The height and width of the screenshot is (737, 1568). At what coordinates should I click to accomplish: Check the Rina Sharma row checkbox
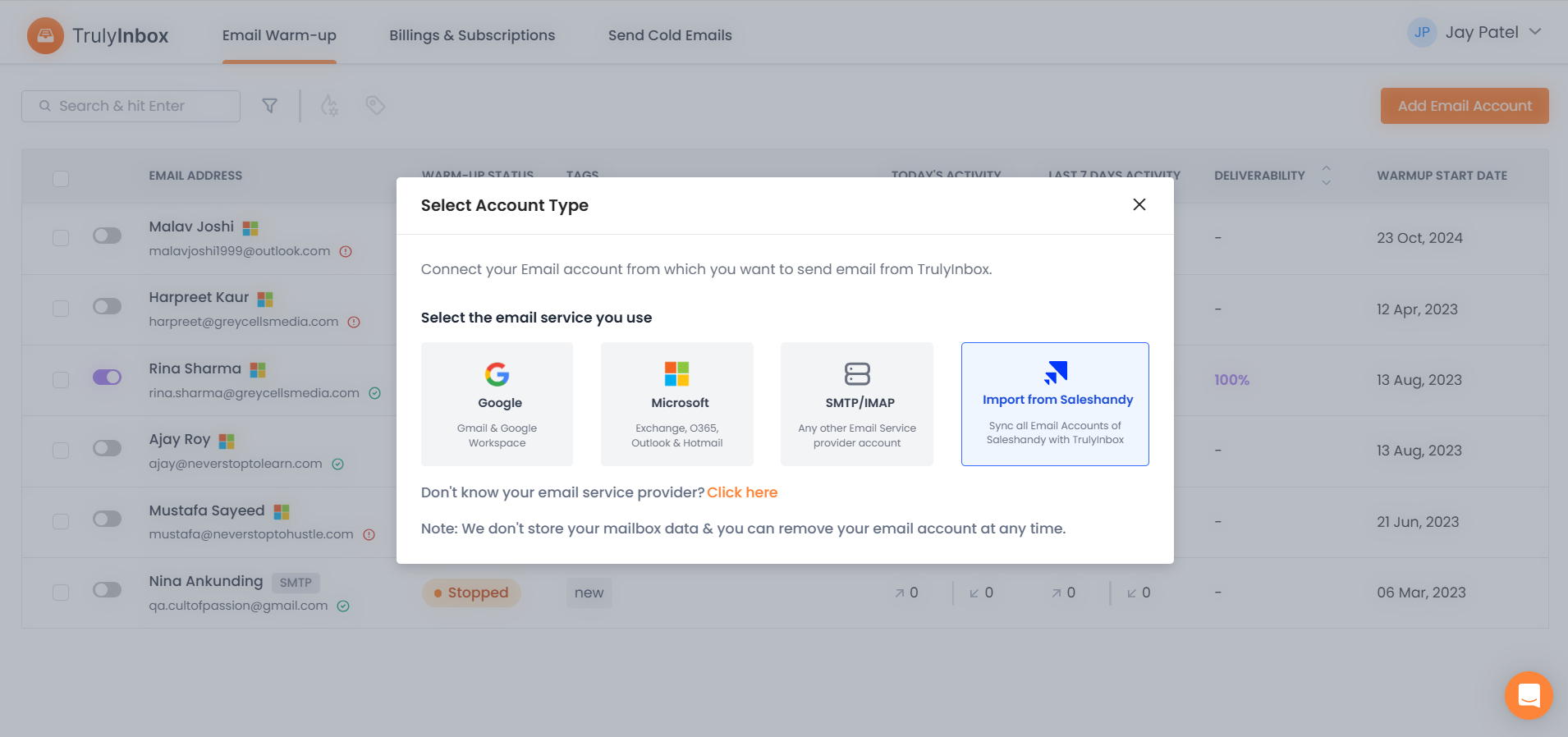coord(61,380)
